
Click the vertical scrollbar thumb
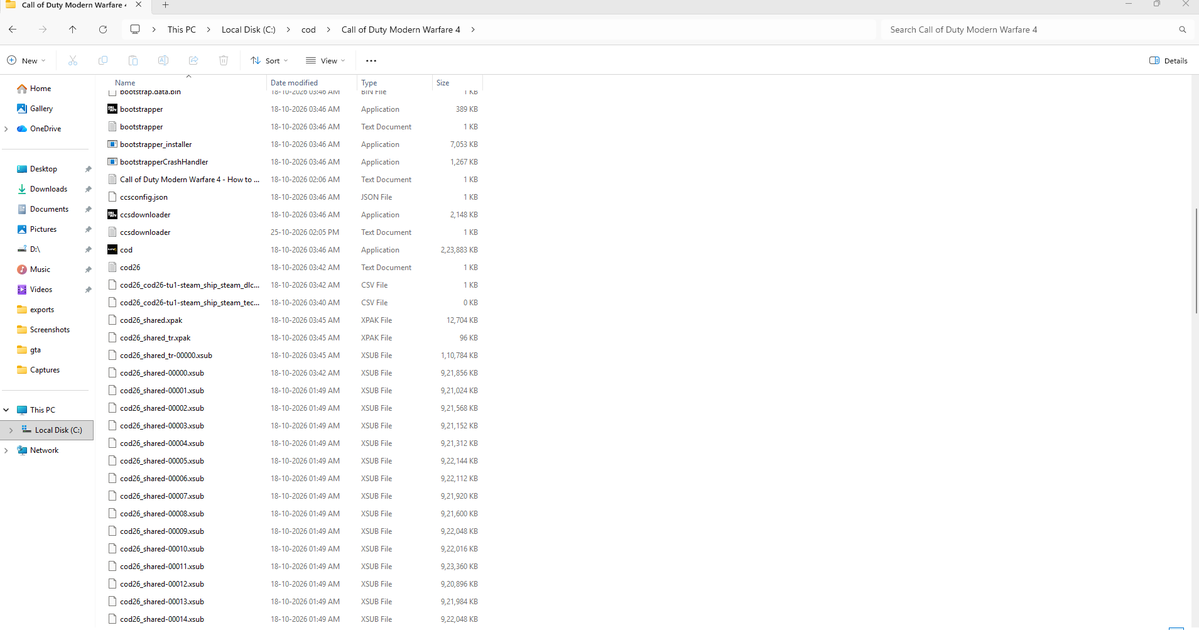(1195, 260)
